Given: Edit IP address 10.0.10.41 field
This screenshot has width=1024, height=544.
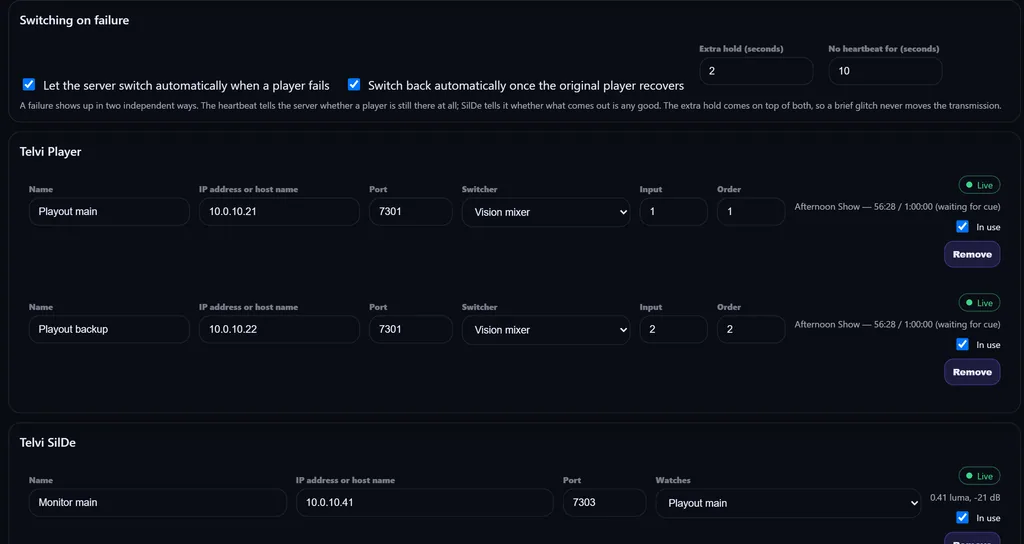Looking at the screenshot, I should (424, 502).
